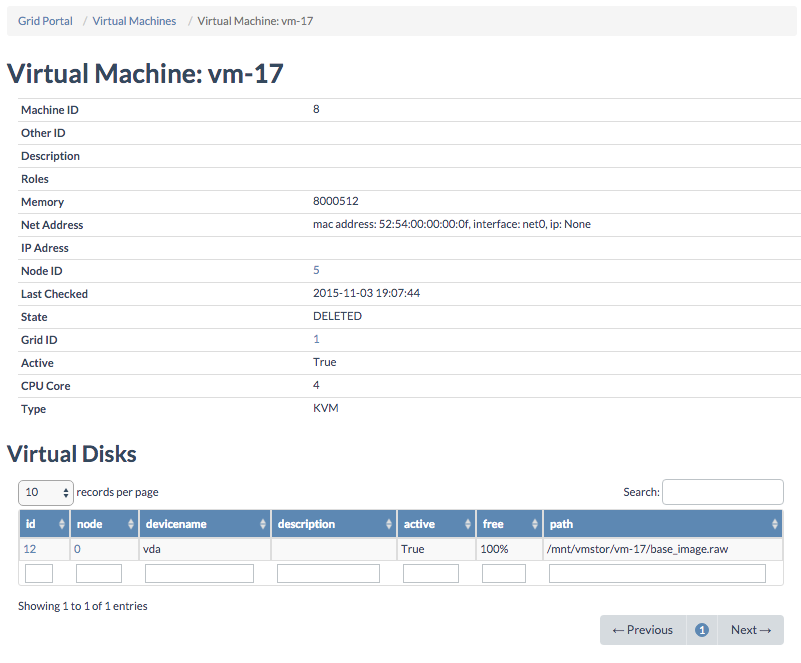Screen dimensions: 801x663
Task: Click the path column filter field
Action: point(657,573)
